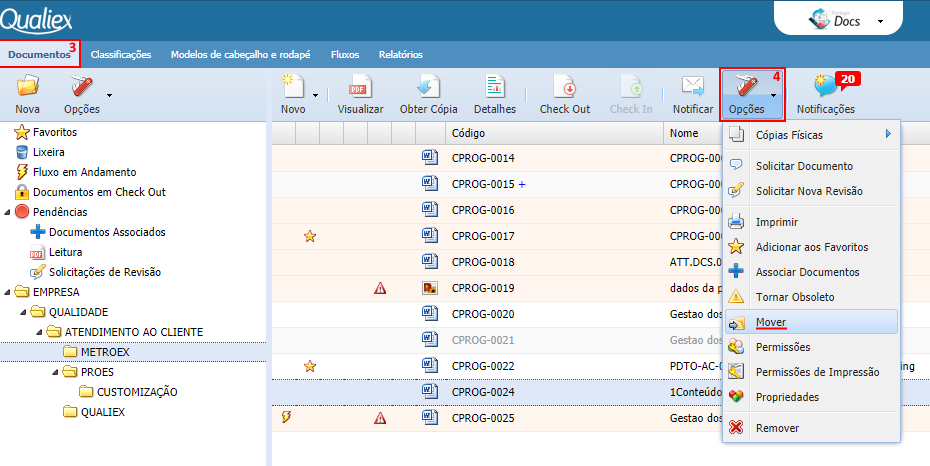Screen dimensions: 930x466
Task: Click Obter Cópia toolbar icon
Action: click(x=428, y=86)
